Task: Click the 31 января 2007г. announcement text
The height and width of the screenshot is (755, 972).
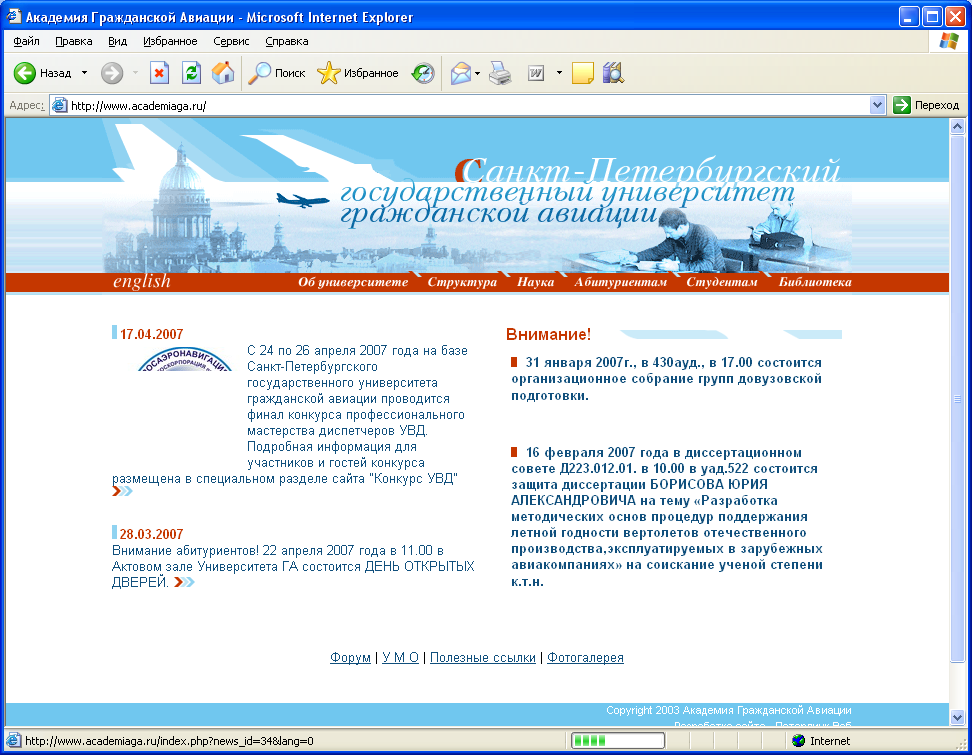Action: pos(666,379)
